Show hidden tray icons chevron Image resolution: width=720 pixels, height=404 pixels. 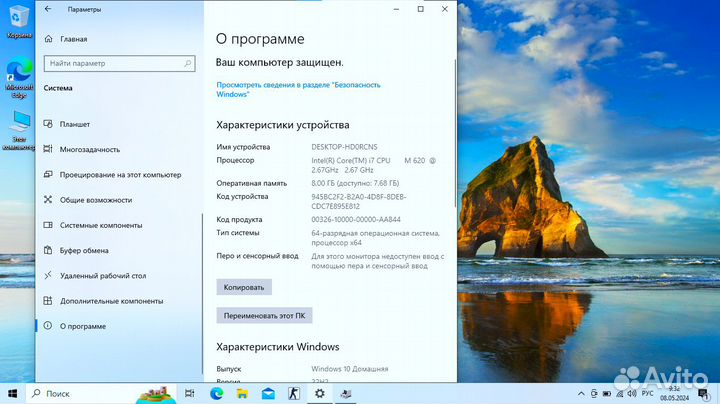581,393
